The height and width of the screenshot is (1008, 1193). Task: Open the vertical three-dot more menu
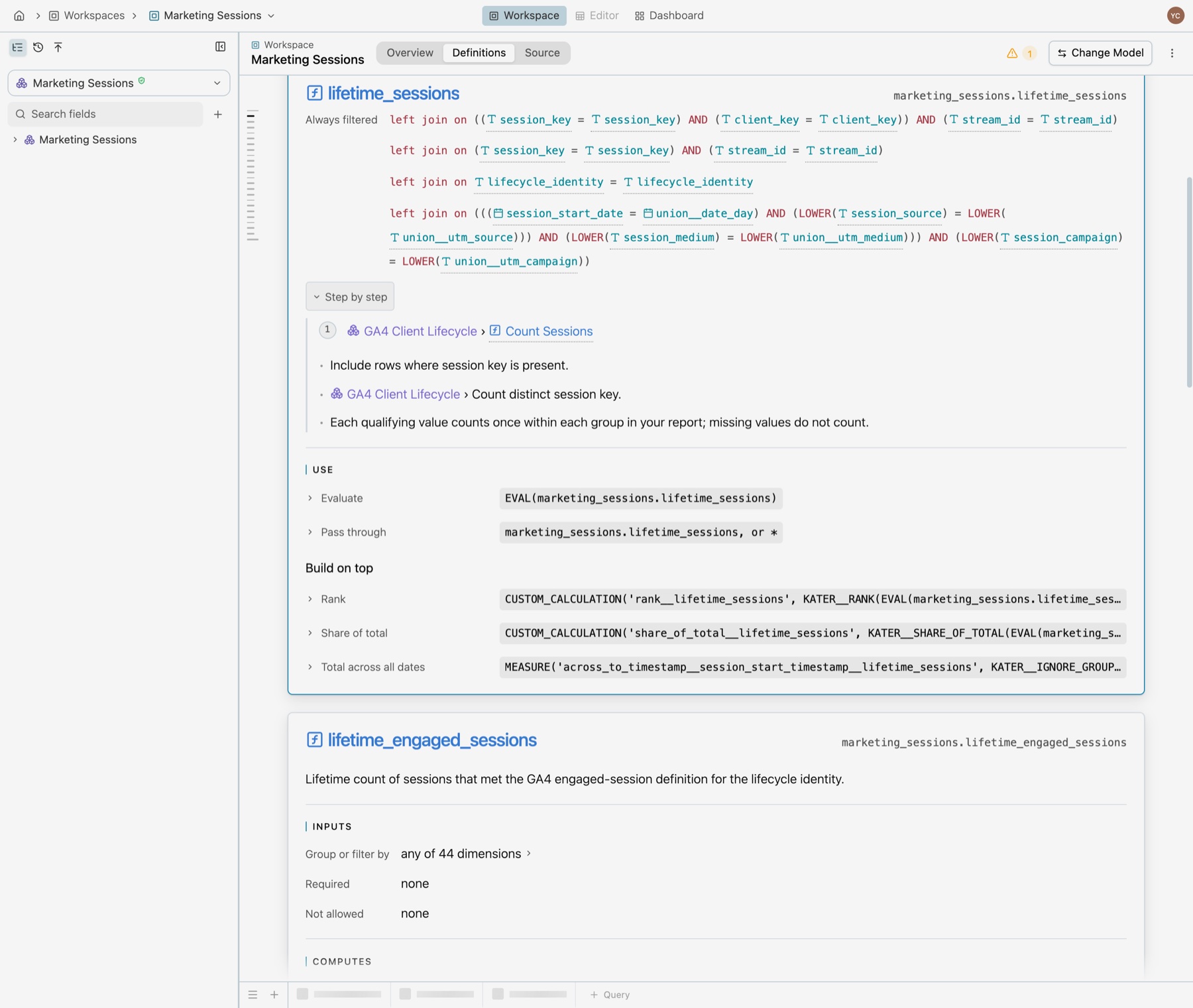pyautogui.click(x=1172, y=53)
